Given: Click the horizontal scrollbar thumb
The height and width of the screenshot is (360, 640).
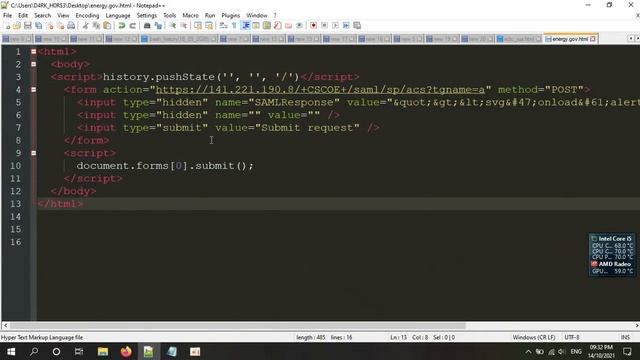Looking at the screenshot, I should pyautogui.click(x=238, y=326).
